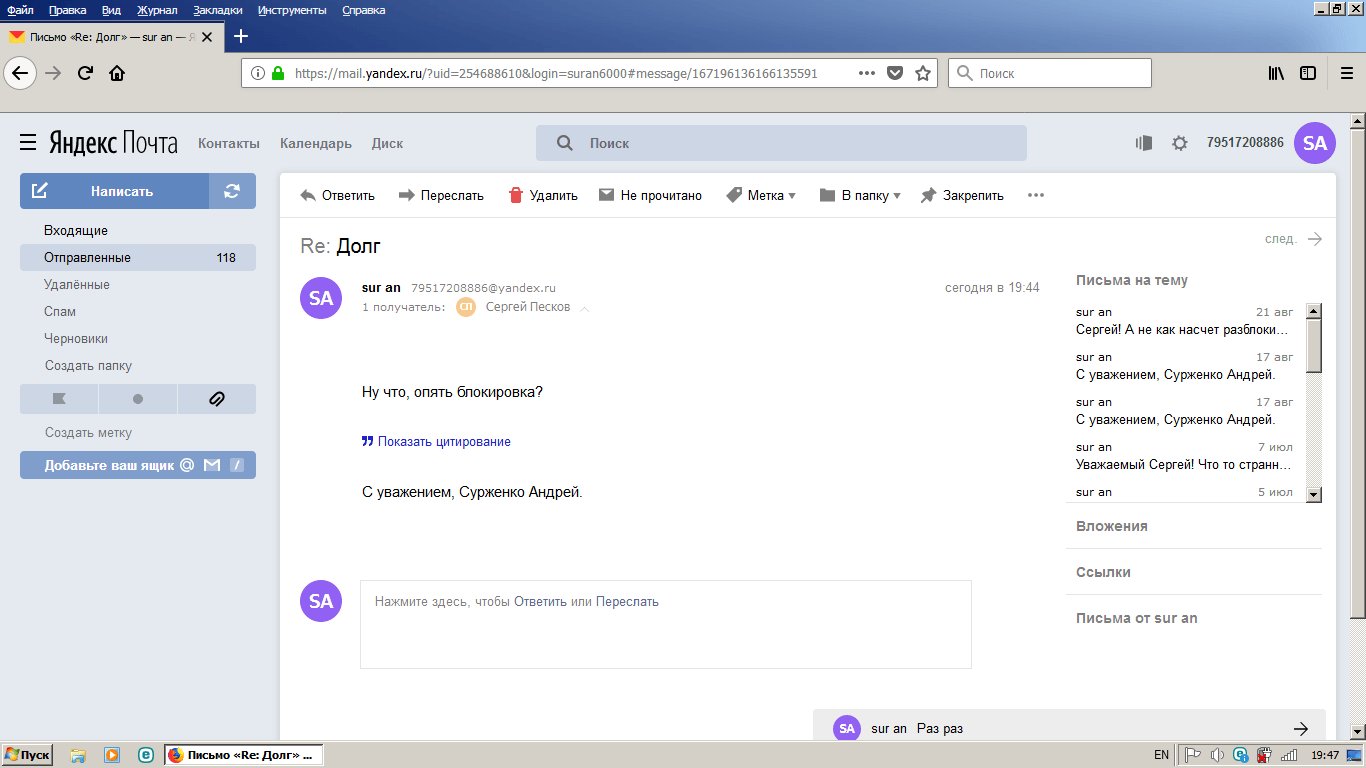This screenshot has width=1366, height=768.
Task: Open Yandex Mail settings gear
Action: [1180, 143]
